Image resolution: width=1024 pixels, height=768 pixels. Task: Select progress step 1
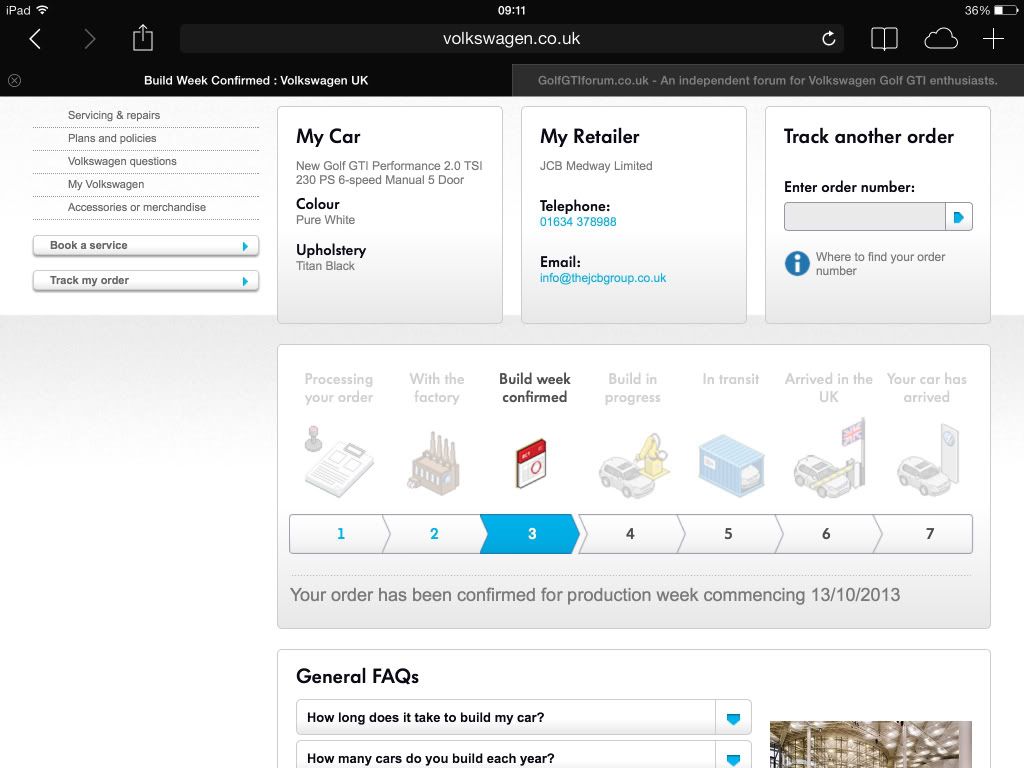(x=340, y=534)
